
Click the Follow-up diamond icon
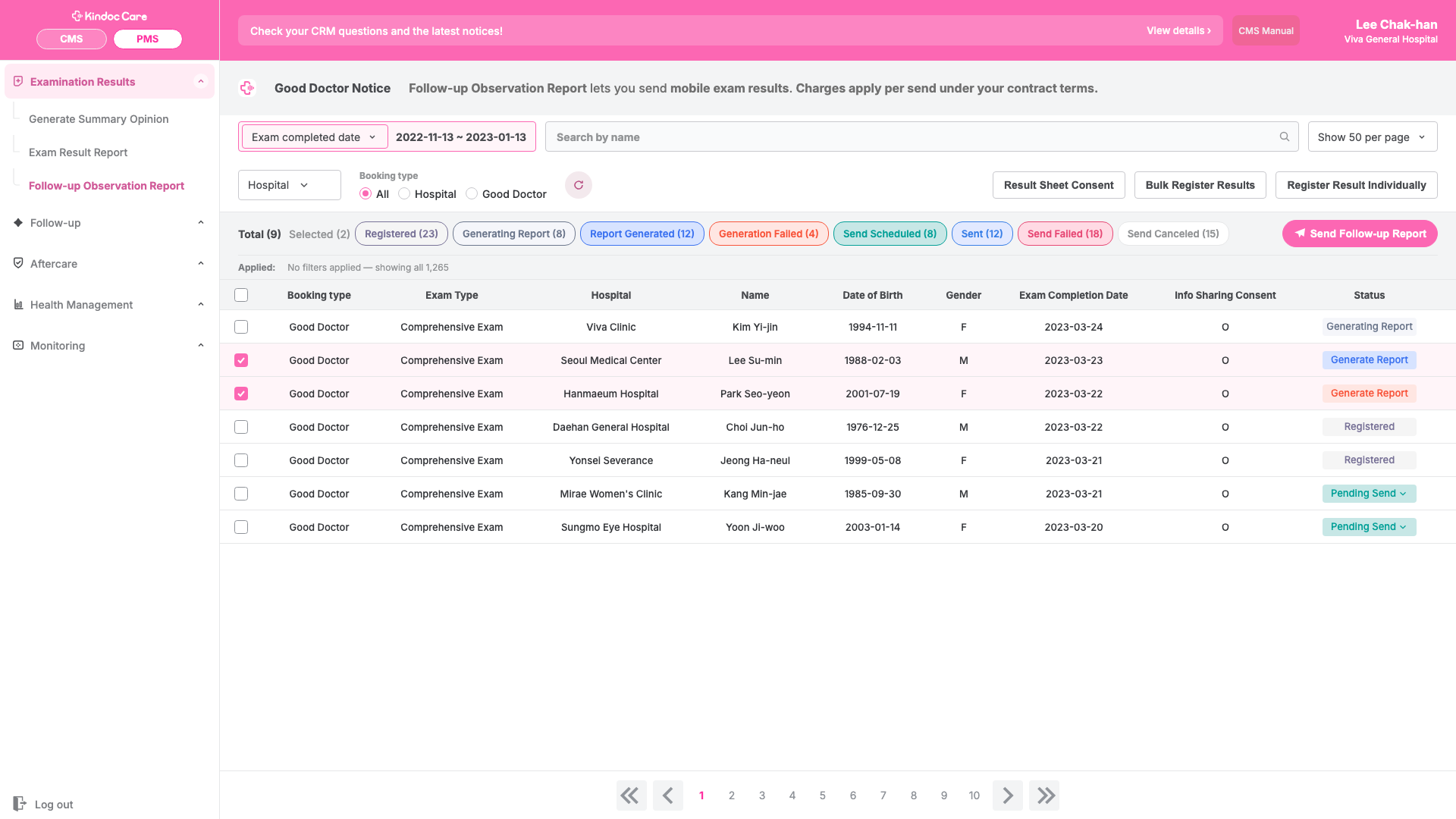tap(18, 222)
